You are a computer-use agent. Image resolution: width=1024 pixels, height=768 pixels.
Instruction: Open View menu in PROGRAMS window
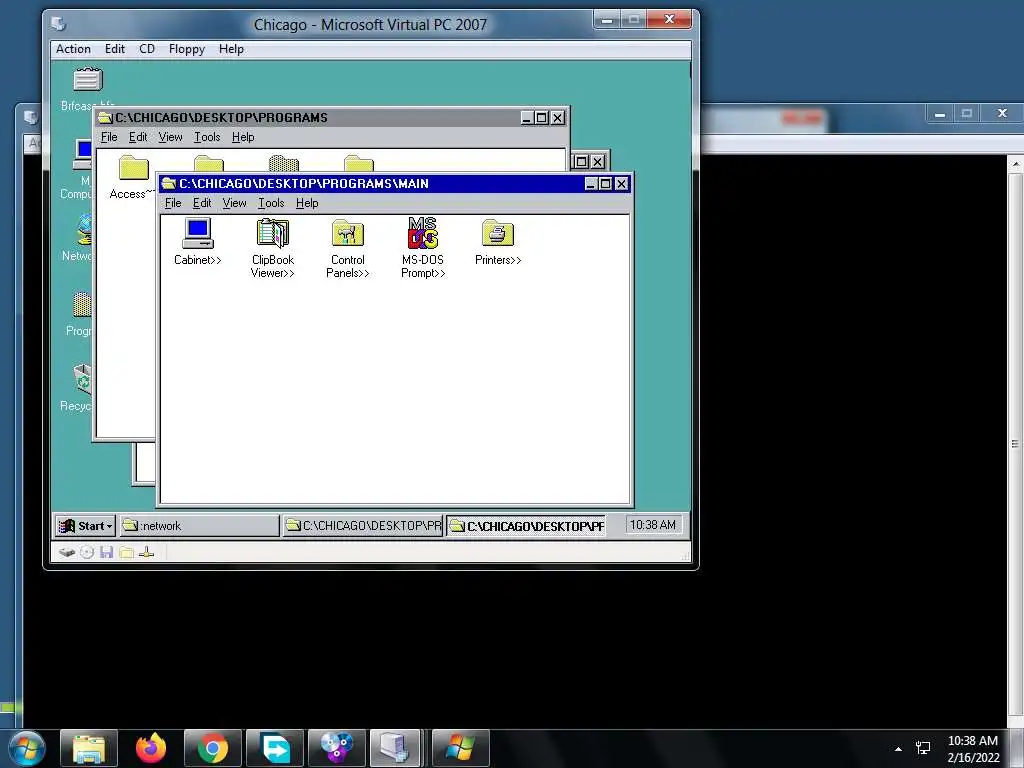point(170,137)
